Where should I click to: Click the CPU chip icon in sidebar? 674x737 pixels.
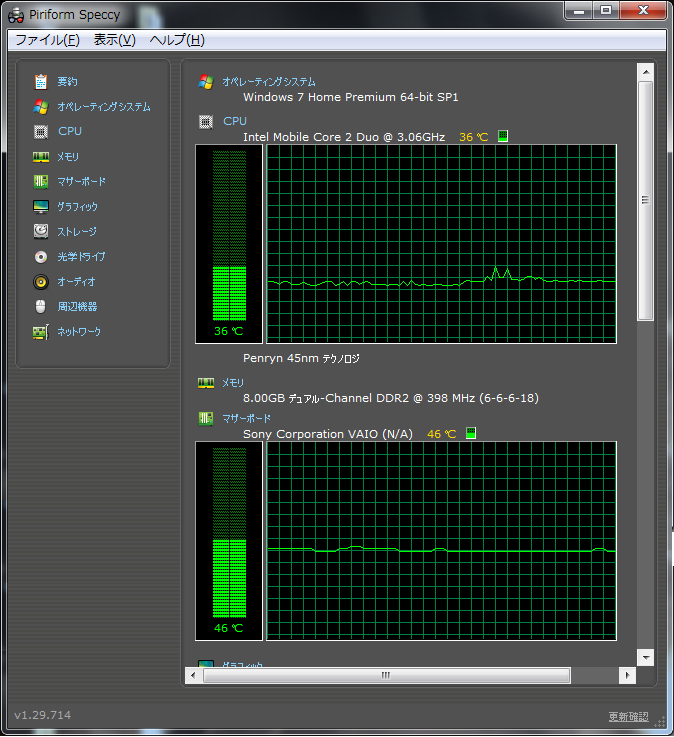click(x=41, y=132)
